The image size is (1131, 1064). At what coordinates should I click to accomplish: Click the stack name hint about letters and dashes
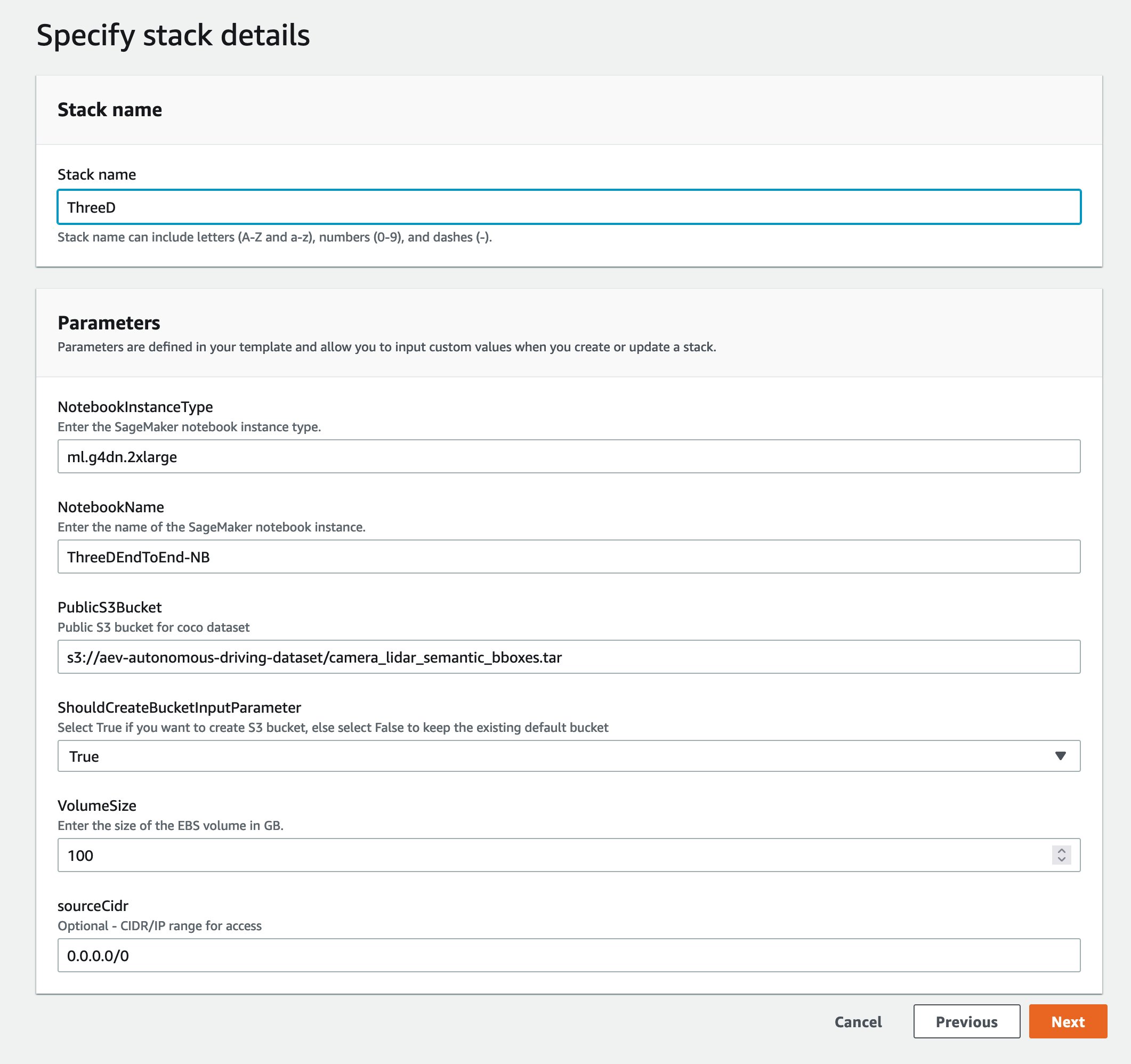[275, 237]
